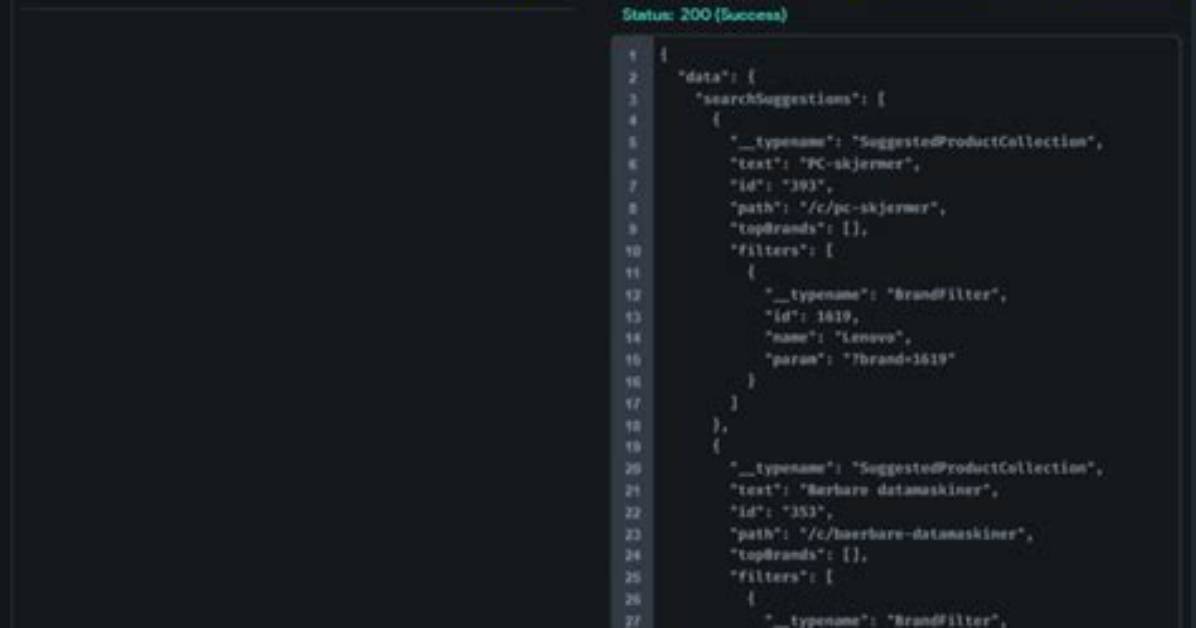Click "BrandFilter" typename on line 27
The image size is (1196, 628).
943,620
